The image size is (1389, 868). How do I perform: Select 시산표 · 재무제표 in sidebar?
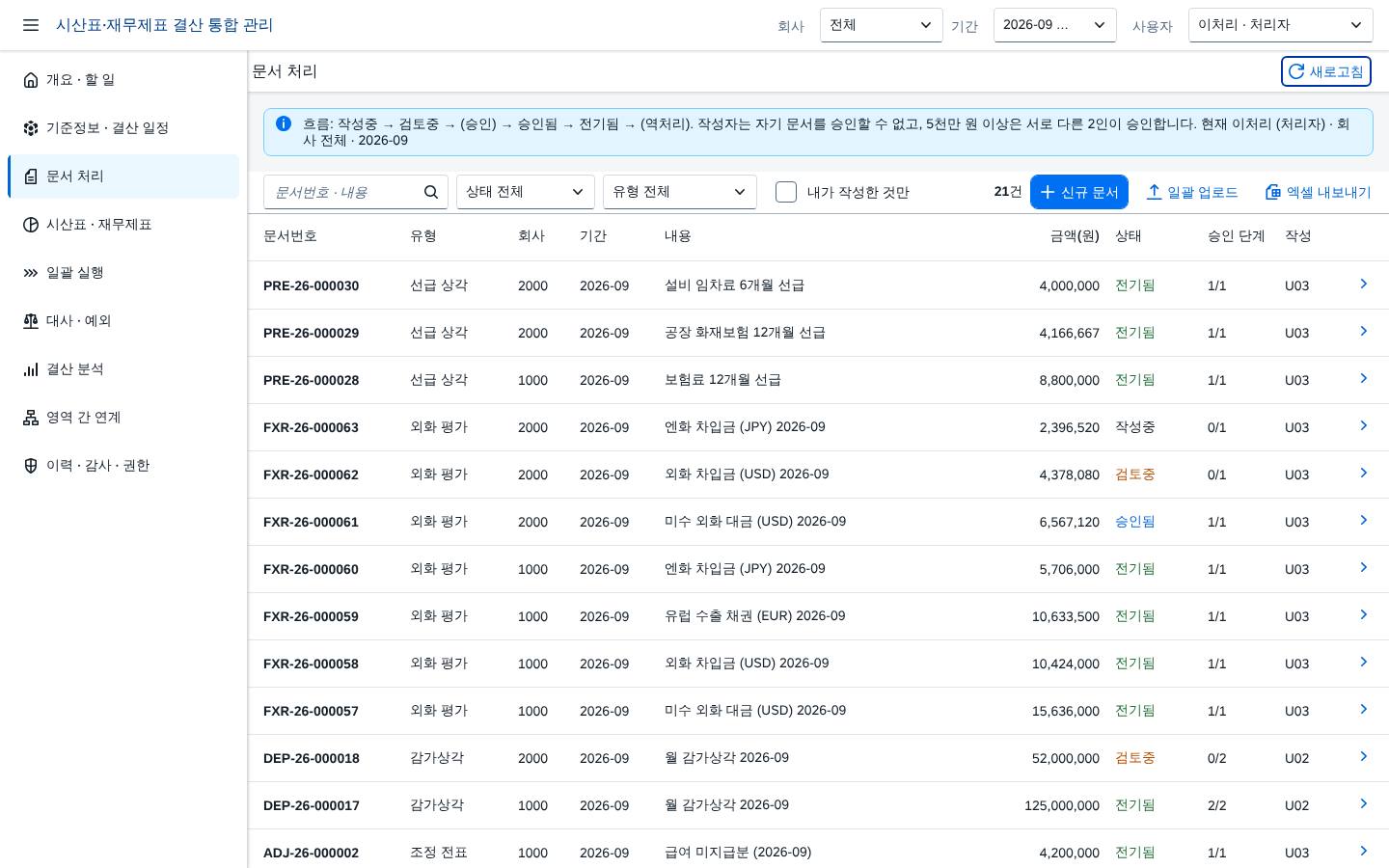click(123, 225)
